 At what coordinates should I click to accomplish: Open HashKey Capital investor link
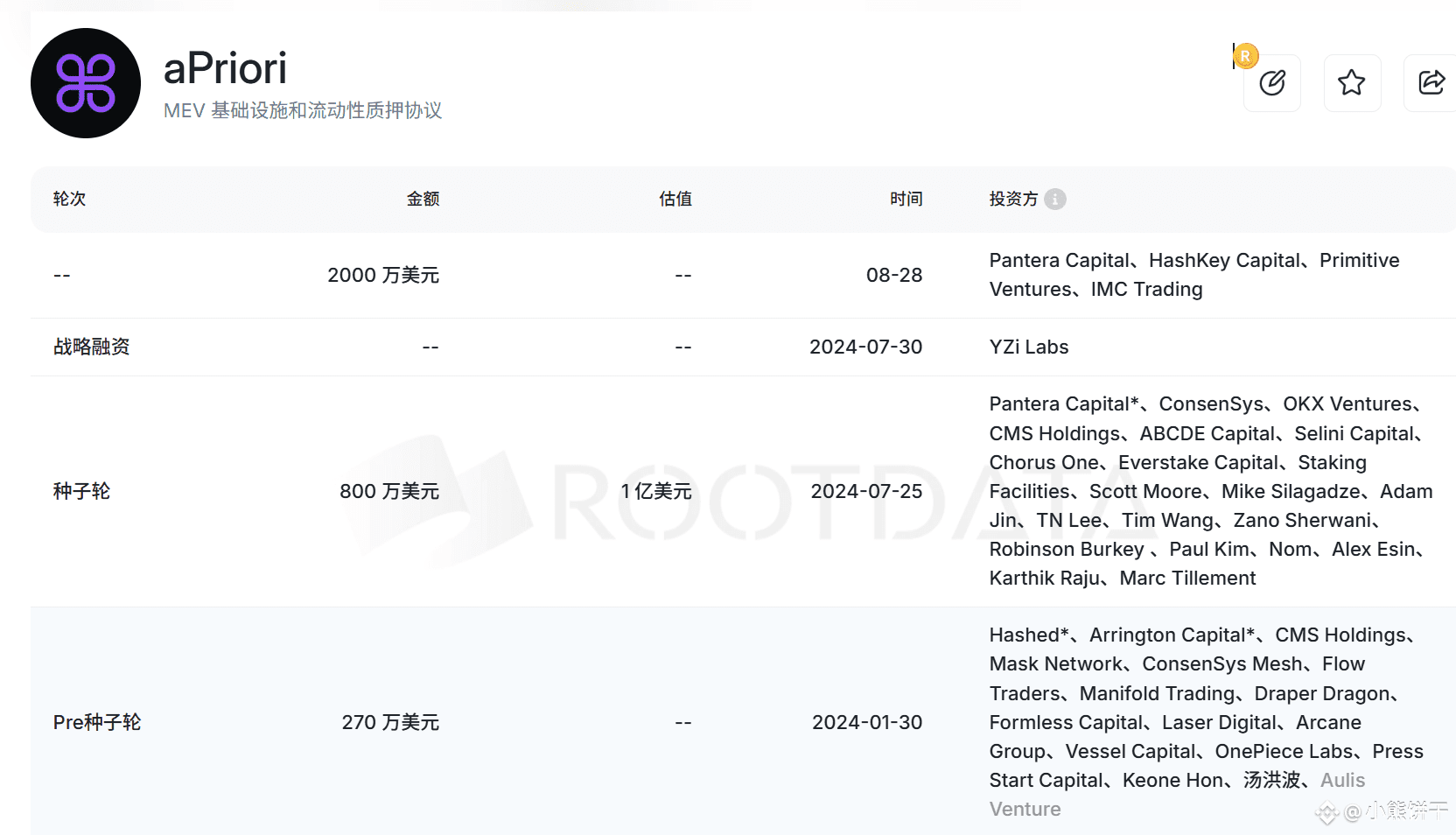[x=1224, y=260]
